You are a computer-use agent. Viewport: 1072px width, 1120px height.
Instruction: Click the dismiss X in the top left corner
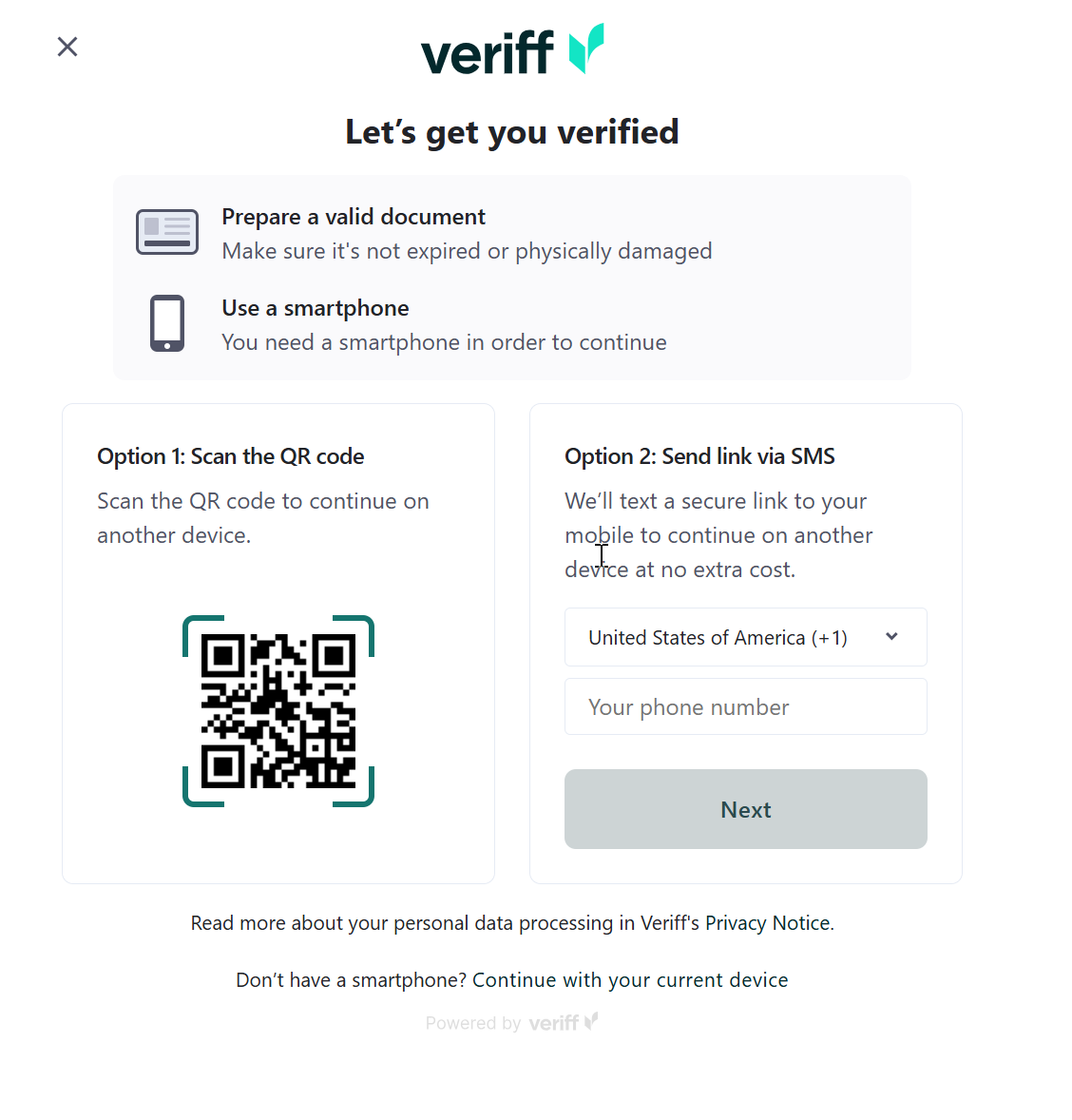point(67,46)
